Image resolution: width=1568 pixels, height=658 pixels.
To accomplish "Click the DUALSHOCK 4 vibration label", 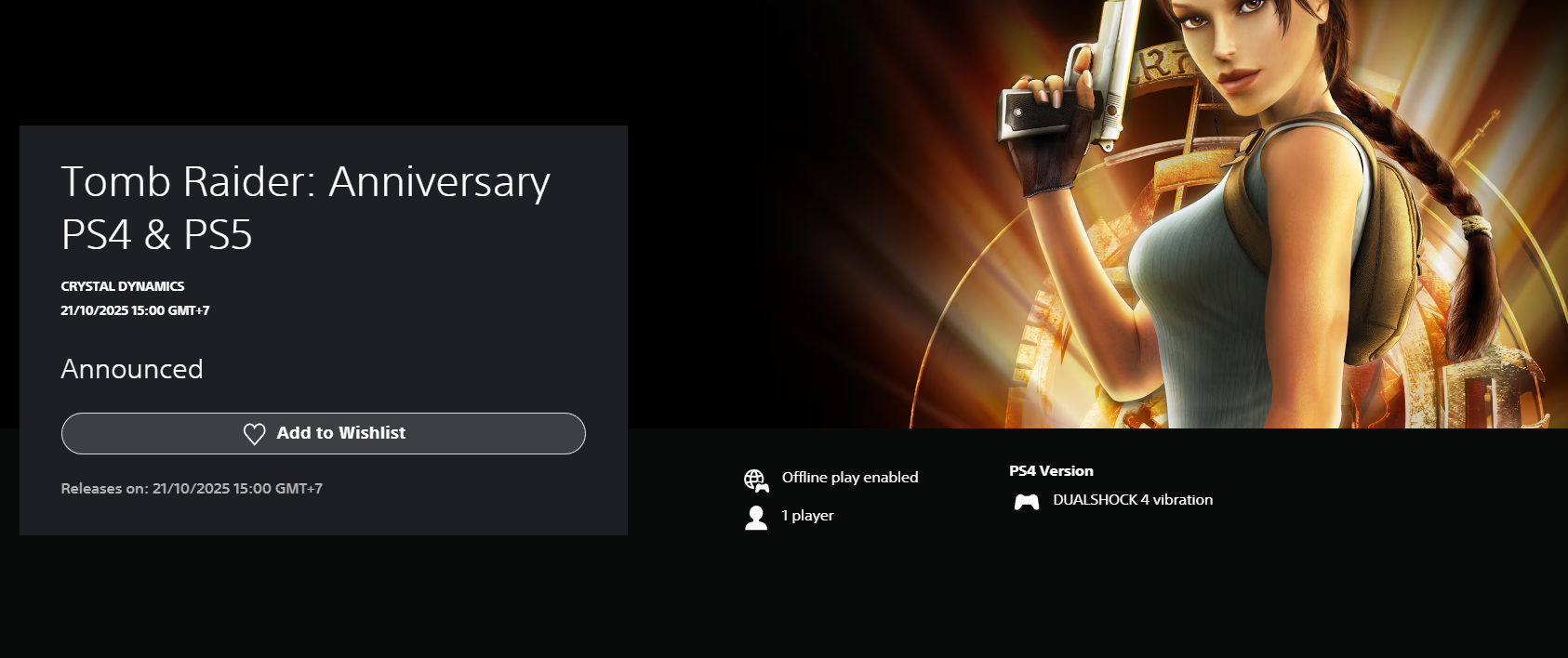I will point(1133,500).
